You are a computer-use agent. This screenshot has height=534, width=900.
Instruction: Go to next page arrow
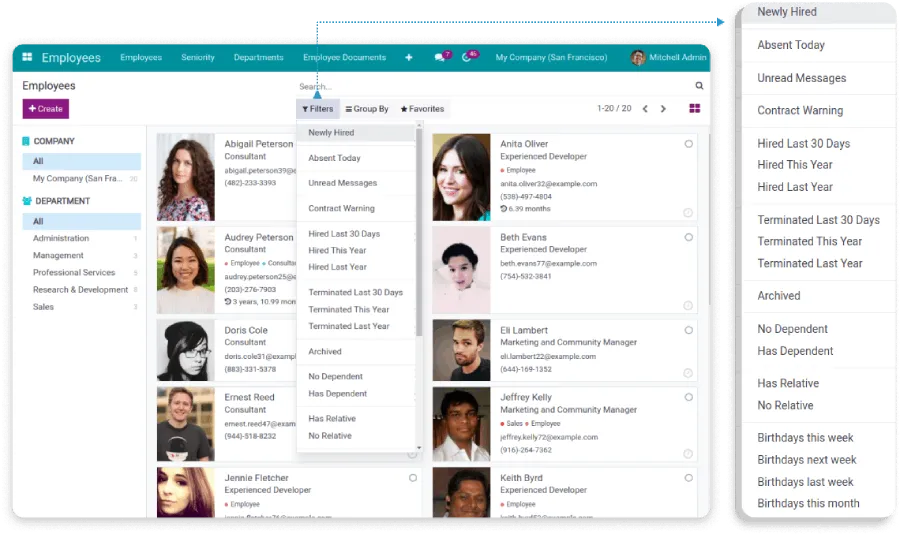click(663, 108)
